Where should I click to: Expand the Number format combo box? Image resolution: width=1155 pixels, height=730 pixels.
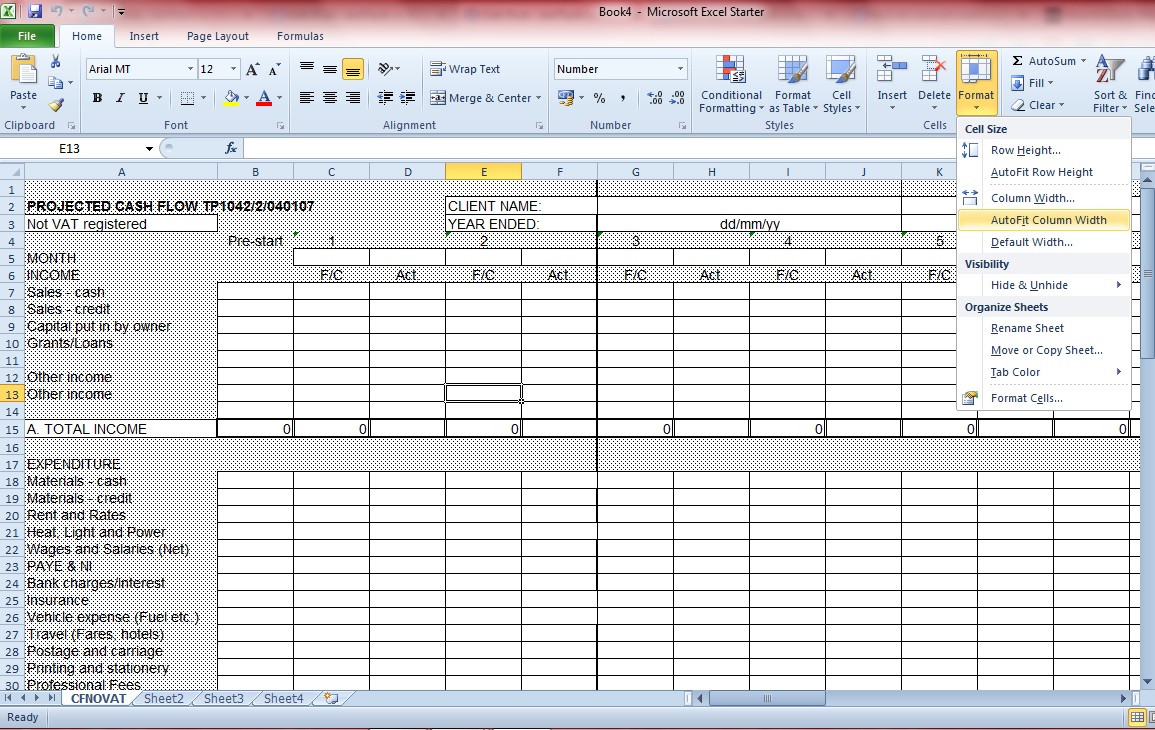point(681,69)
